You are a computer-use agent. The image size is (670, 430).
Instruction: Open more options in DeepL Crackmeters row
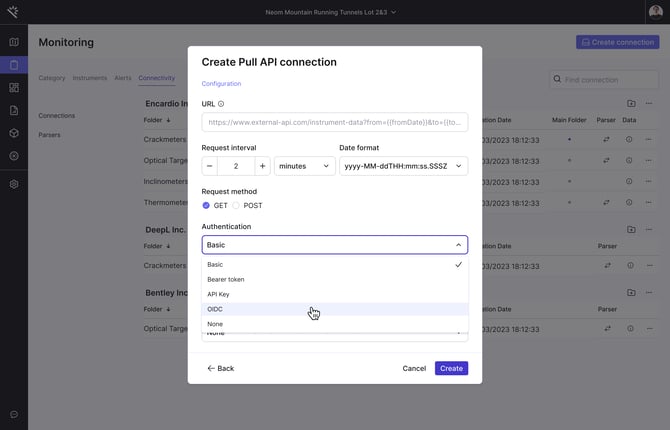pos(649,265)
